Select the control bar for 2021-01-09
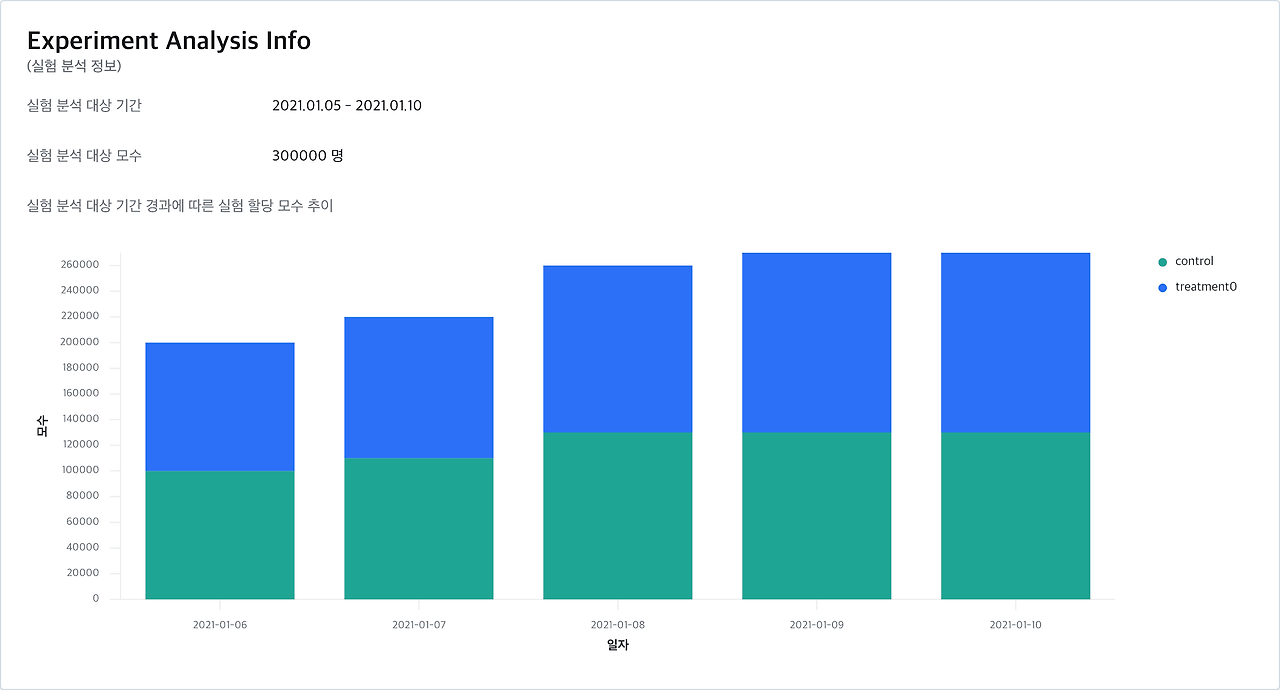This screenshot has width=1280, height=690. [x=817, y=516]
